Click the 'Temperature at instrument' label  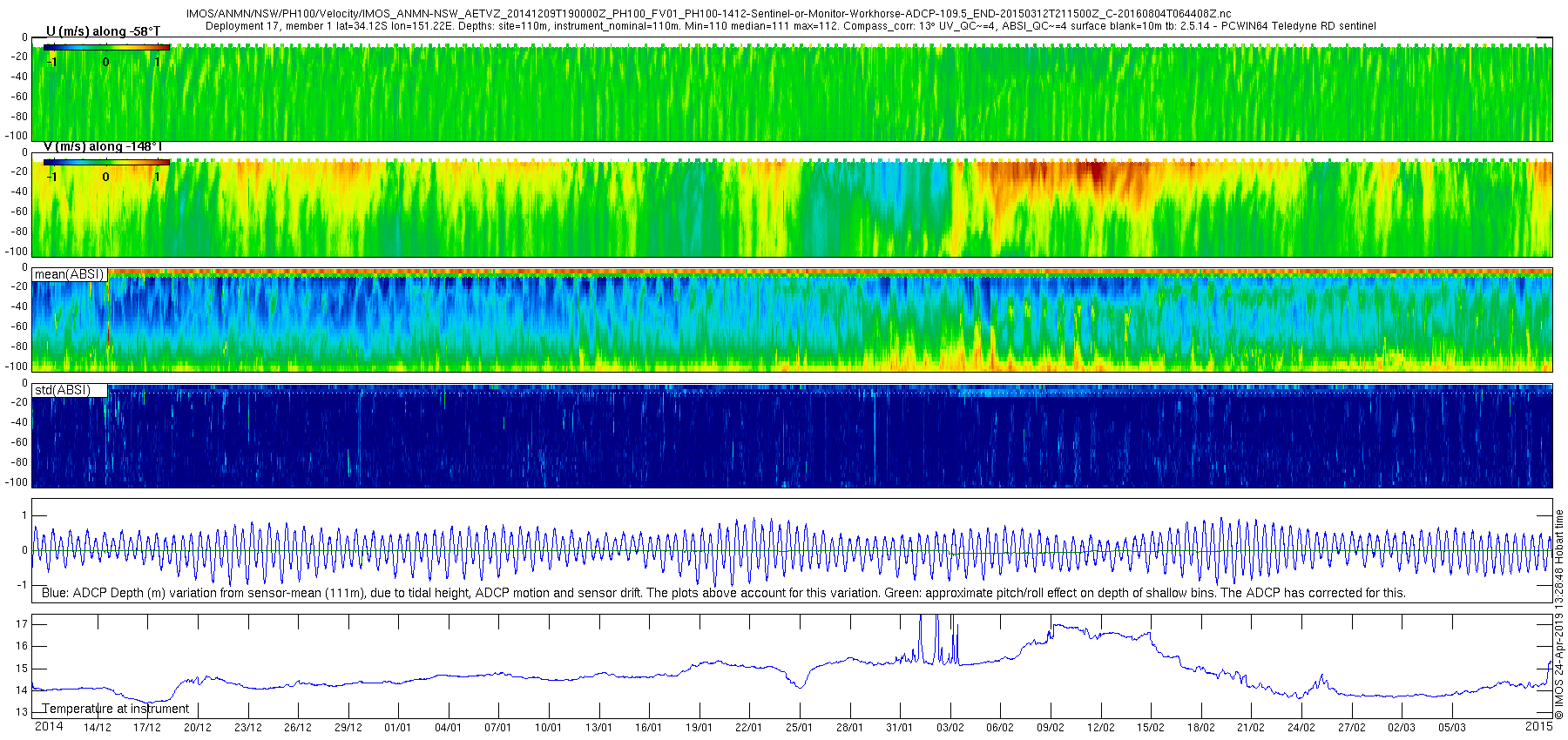coord(116,709)
